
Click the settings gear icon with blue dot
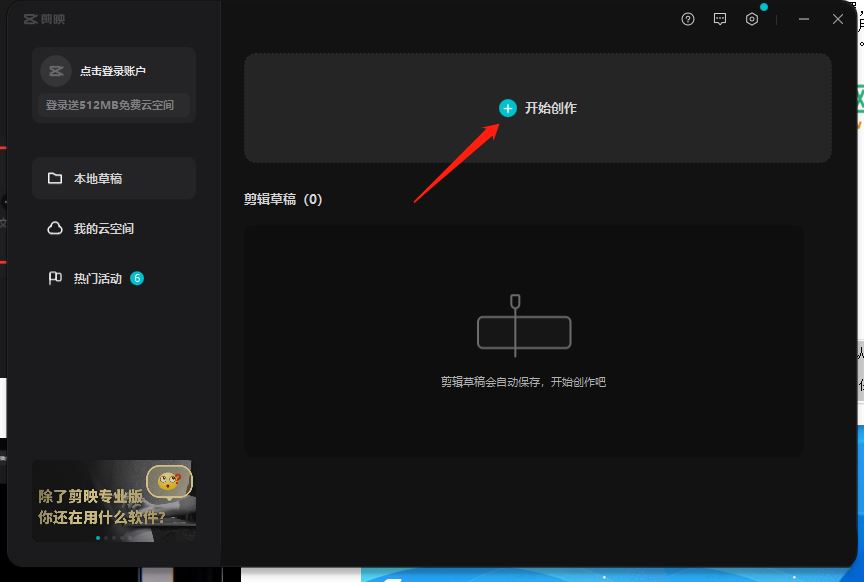pos(752,18)
